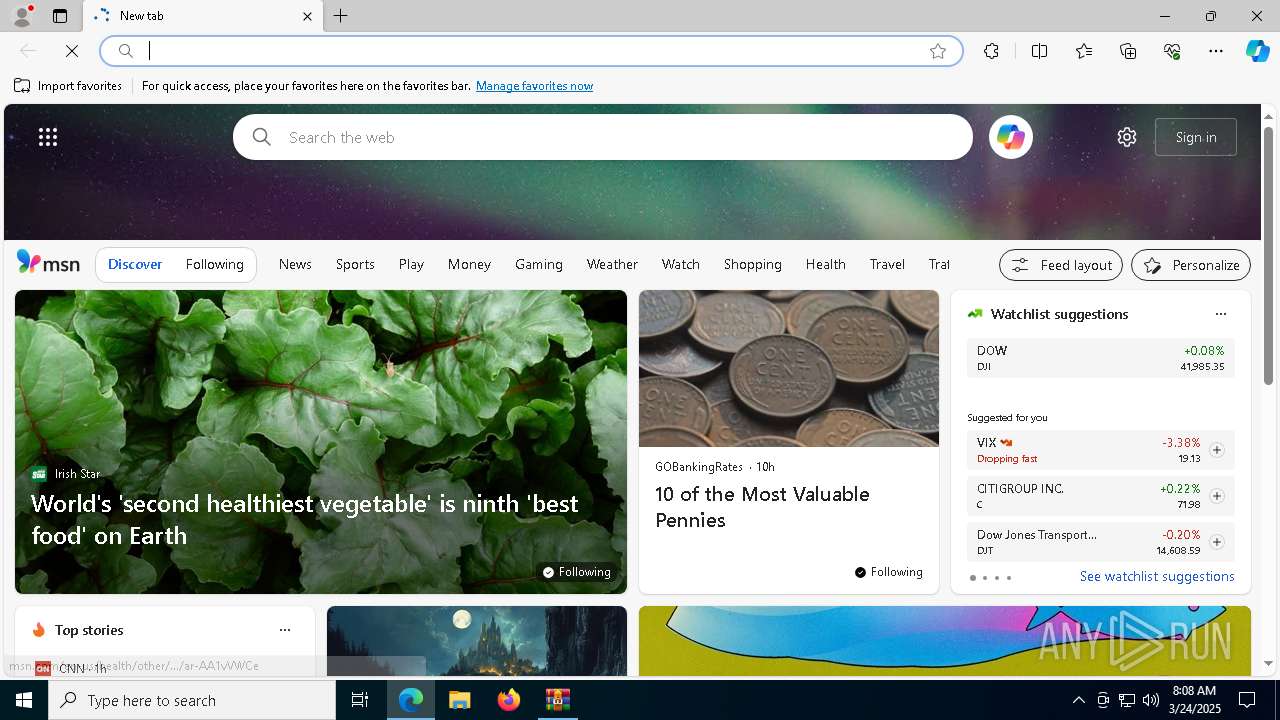Add CITIGROUP INC. to watchlist
Screen dimensions: 1280x720
[1216, 496]
